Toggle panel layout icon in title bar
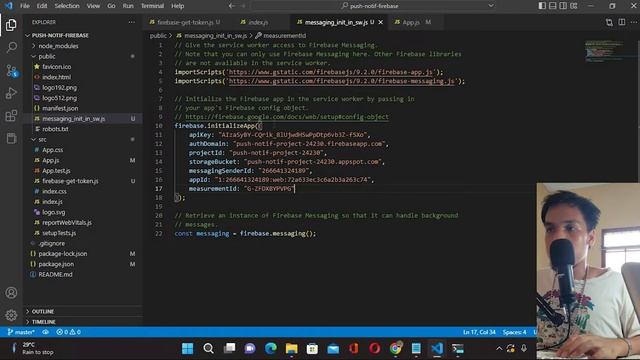Viewport: 640px width, 360px height. pos(553,6)
